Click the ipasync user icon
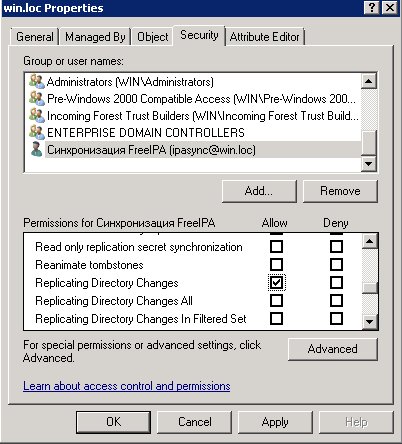 pyautogui.click(x=36, y=149)
